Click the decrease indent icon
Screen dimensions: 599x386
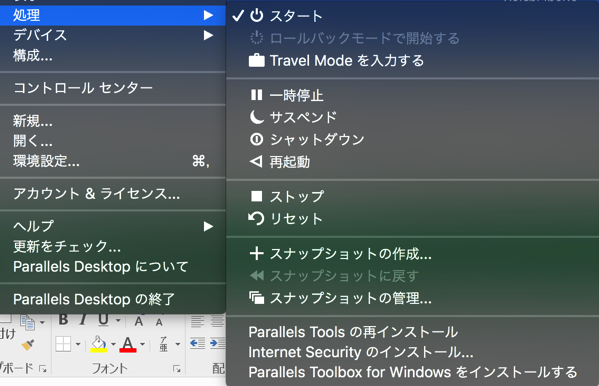198,343
